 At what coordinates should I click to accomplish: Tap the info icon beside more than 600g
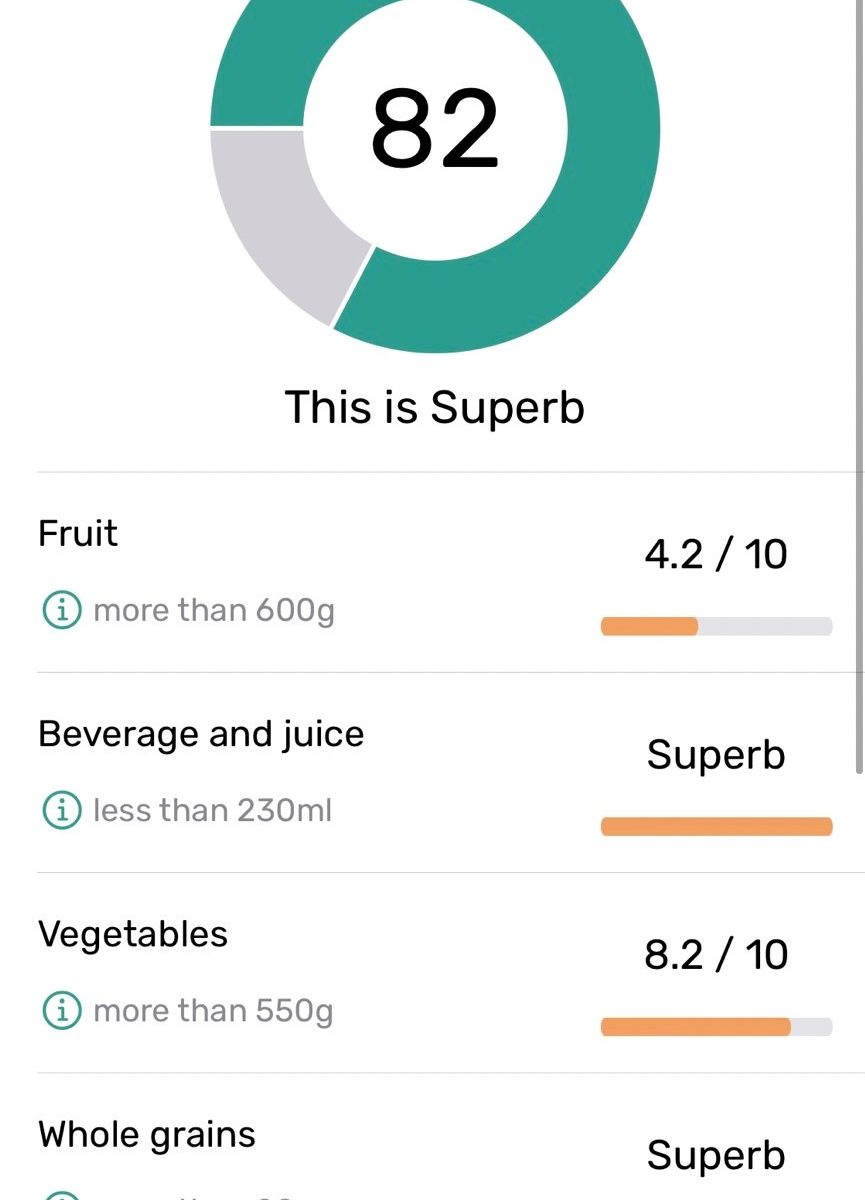[61, 610]
